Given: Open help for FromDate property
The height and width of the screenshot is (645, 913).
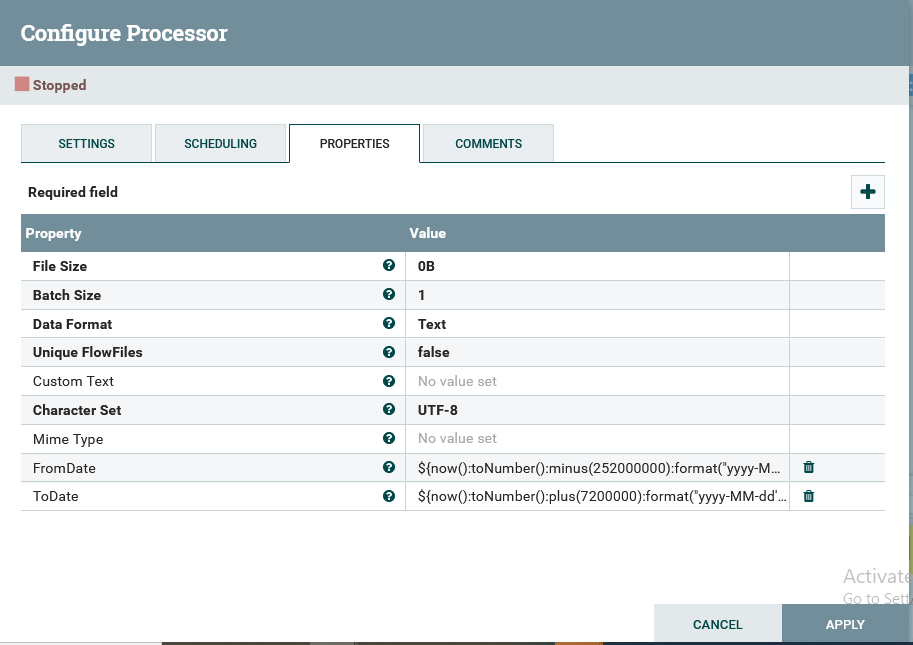Looking at the screenshot, I should point(389,467).
